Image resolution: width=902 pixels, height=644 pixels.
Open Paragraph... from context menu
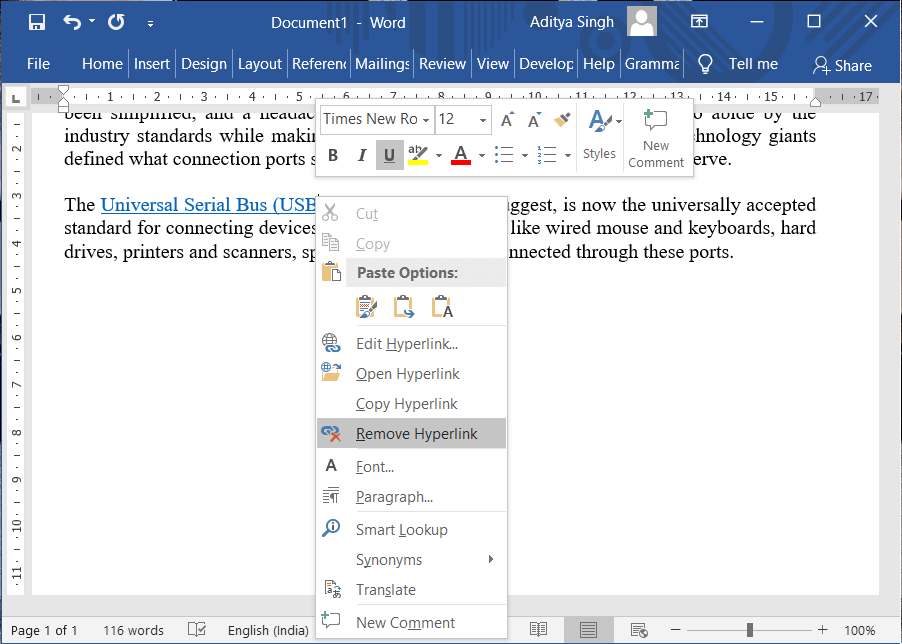click(x=411, y=496)
